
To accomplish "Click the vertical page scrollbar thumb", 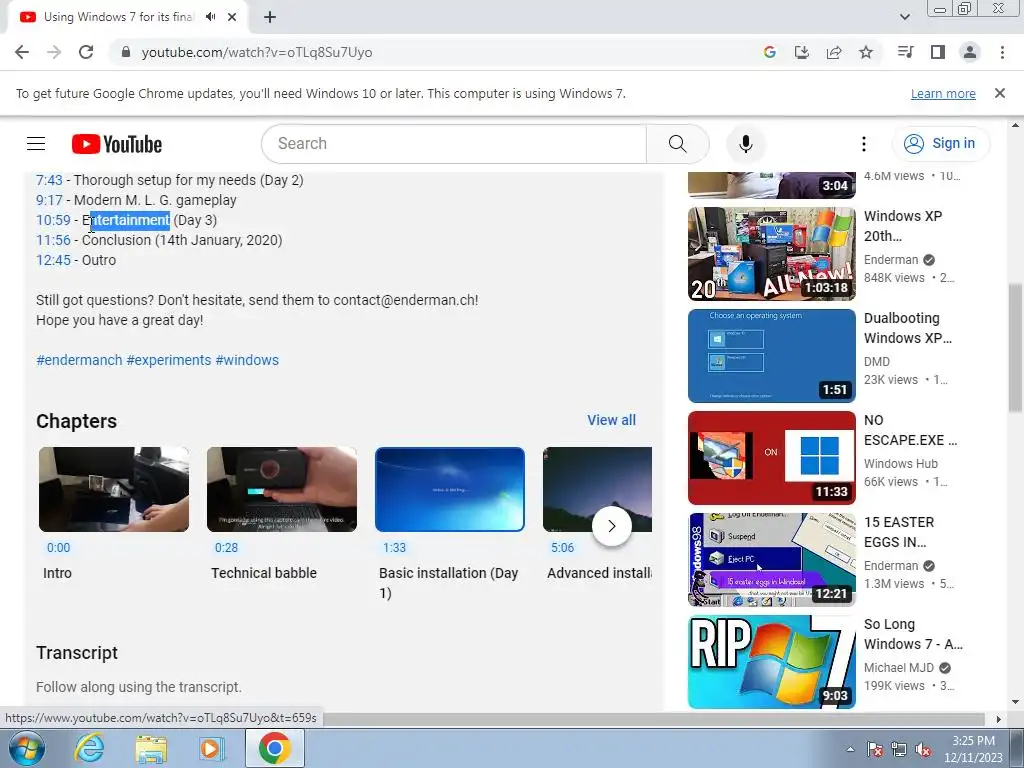I will [1015, 347].
